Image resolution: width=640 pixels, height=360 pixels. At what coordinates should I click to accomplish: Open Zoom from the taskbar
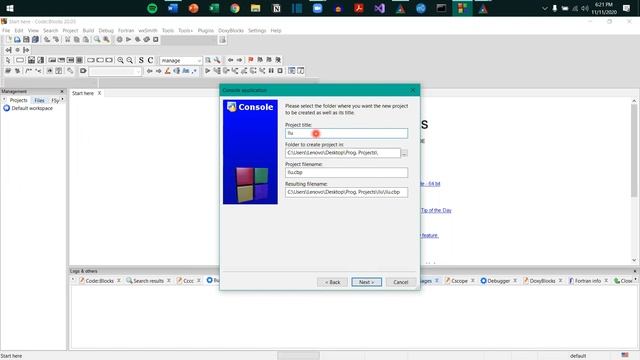coord(318,8)
